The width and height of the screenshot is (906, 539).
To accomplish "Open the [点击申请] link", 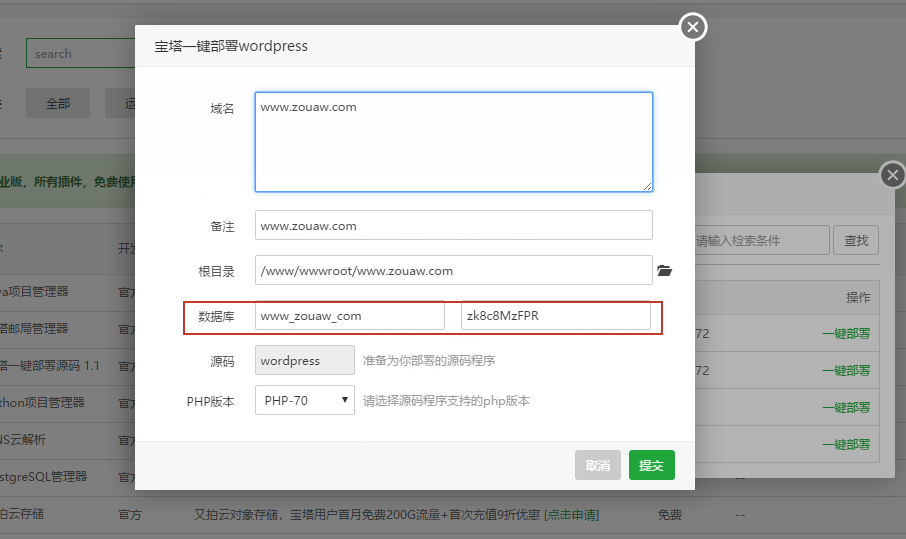I will pos(571,515).
